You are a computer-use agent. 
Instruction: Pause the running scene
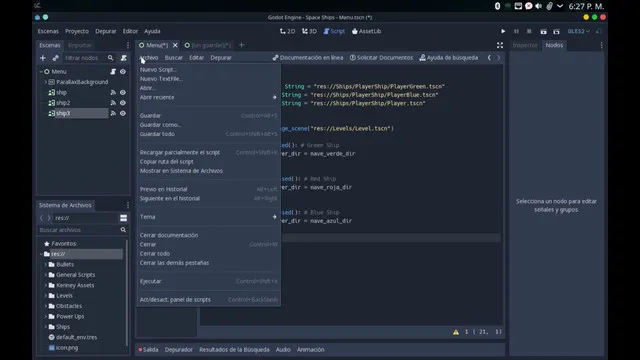(516, 31)
